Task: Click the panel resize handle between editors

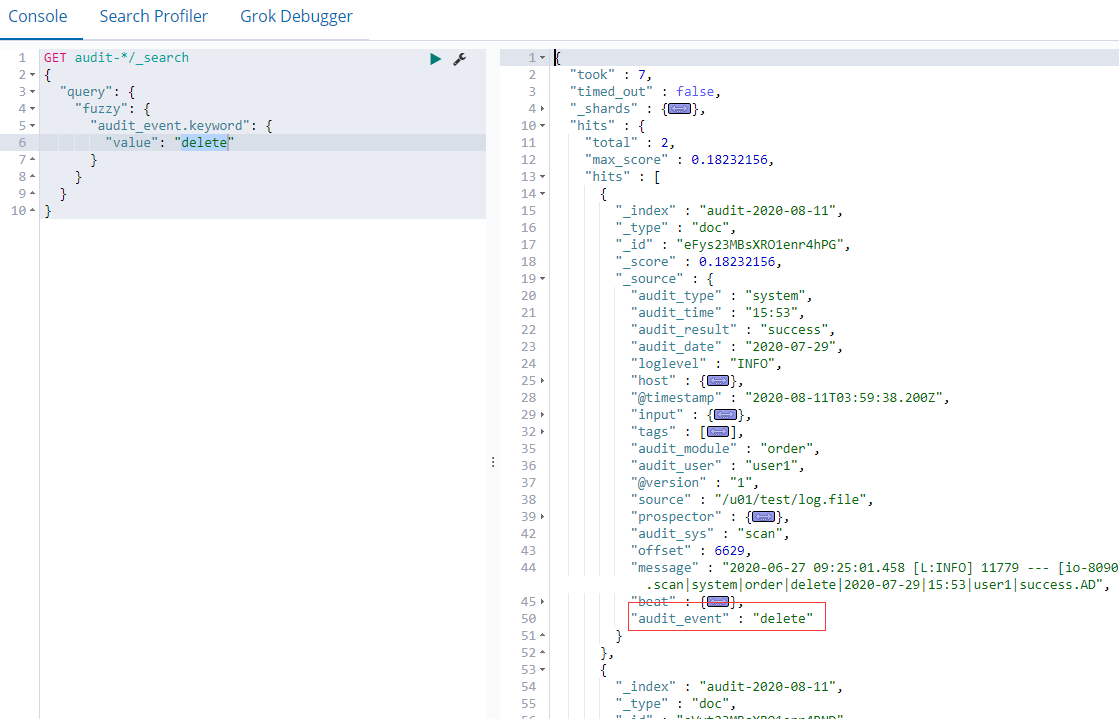Action: click(492, 461)
